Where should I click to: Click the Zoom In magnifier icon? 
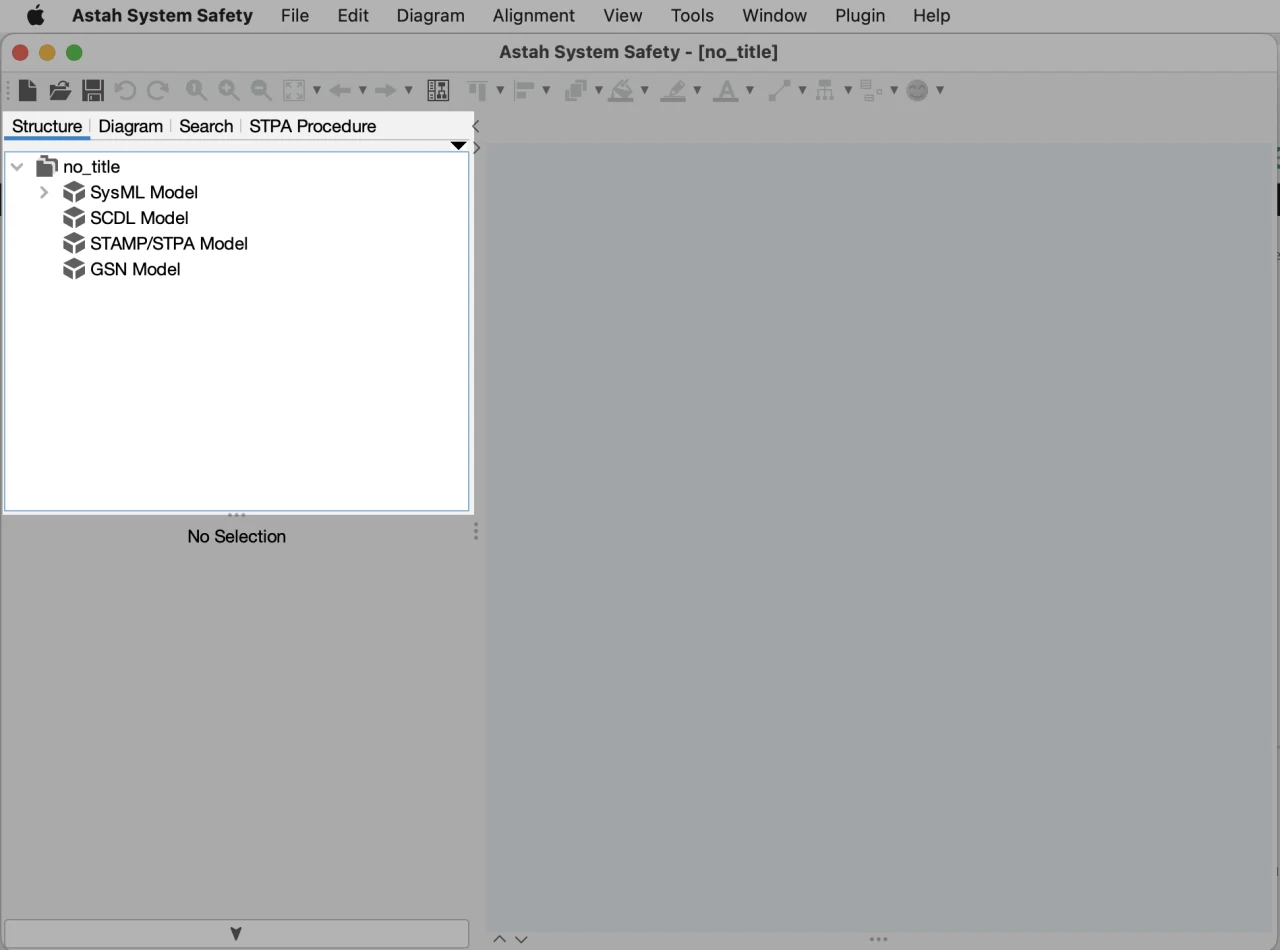point(229,91)
